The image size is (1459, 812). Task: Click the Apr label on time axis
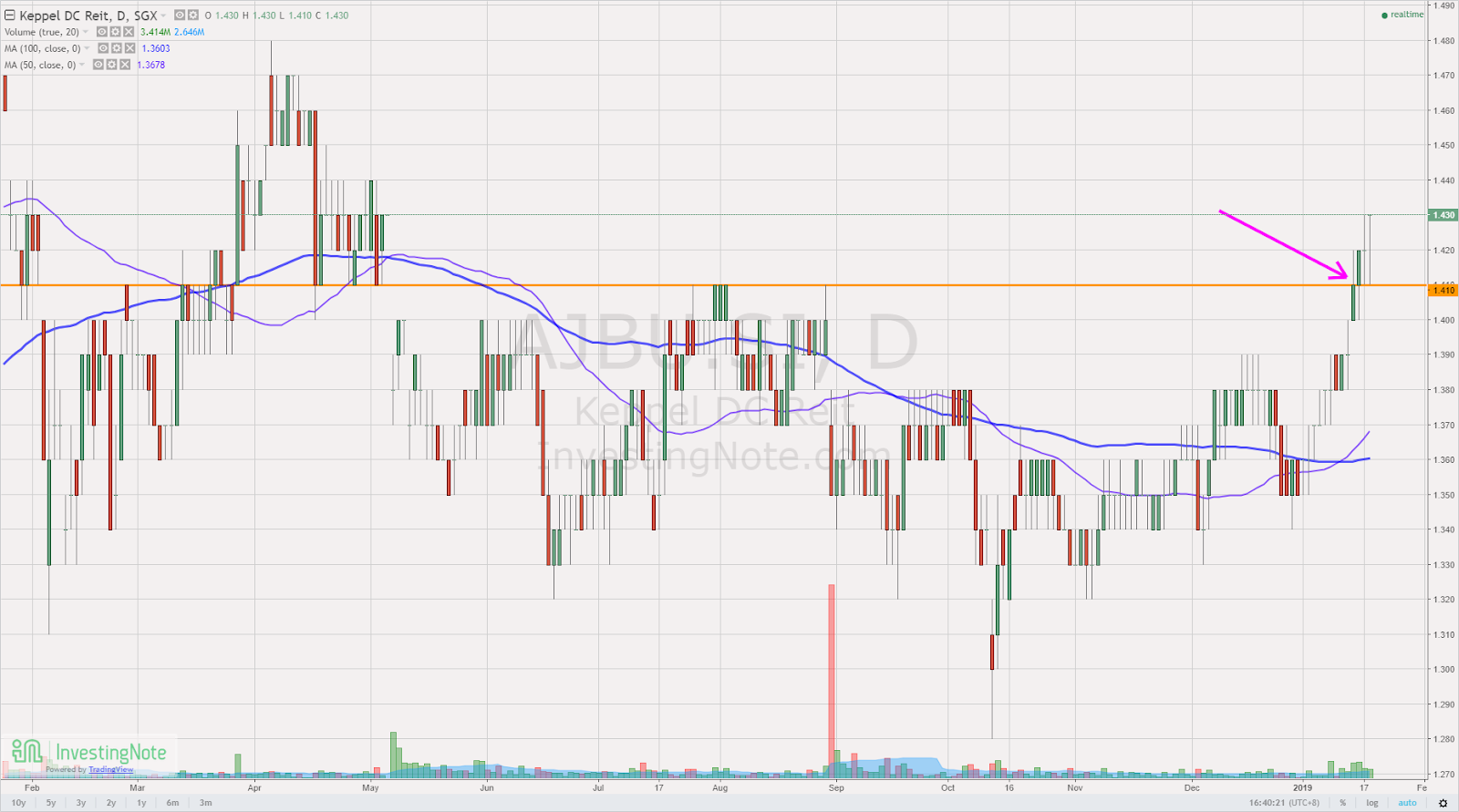click(254, 787)
